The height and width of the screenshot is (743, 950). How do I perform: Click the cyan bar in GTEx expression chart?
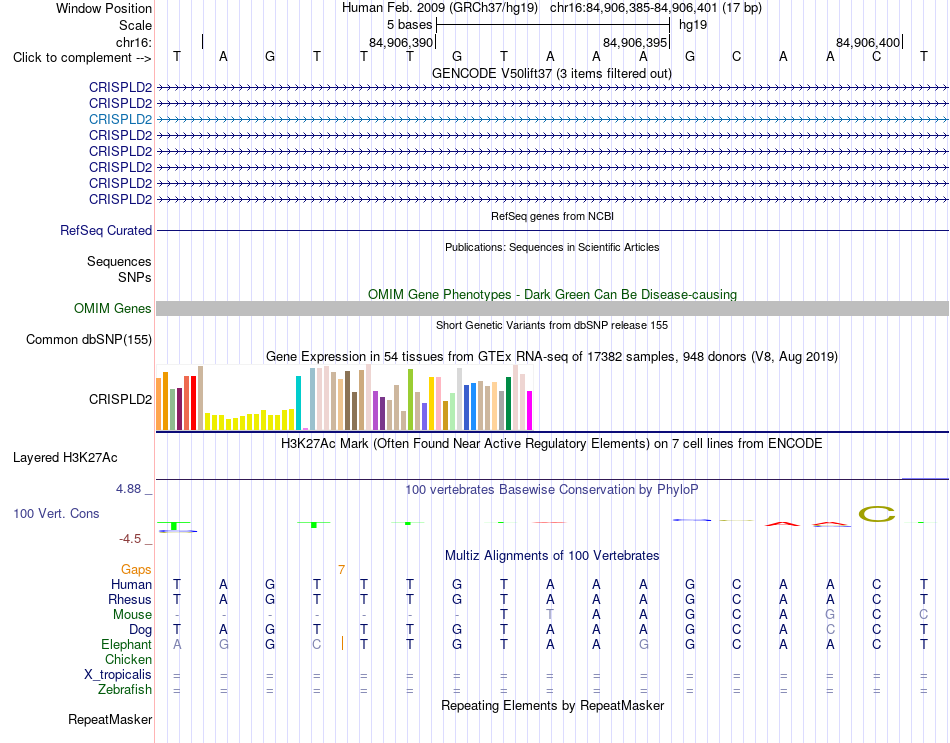point(299,403)
